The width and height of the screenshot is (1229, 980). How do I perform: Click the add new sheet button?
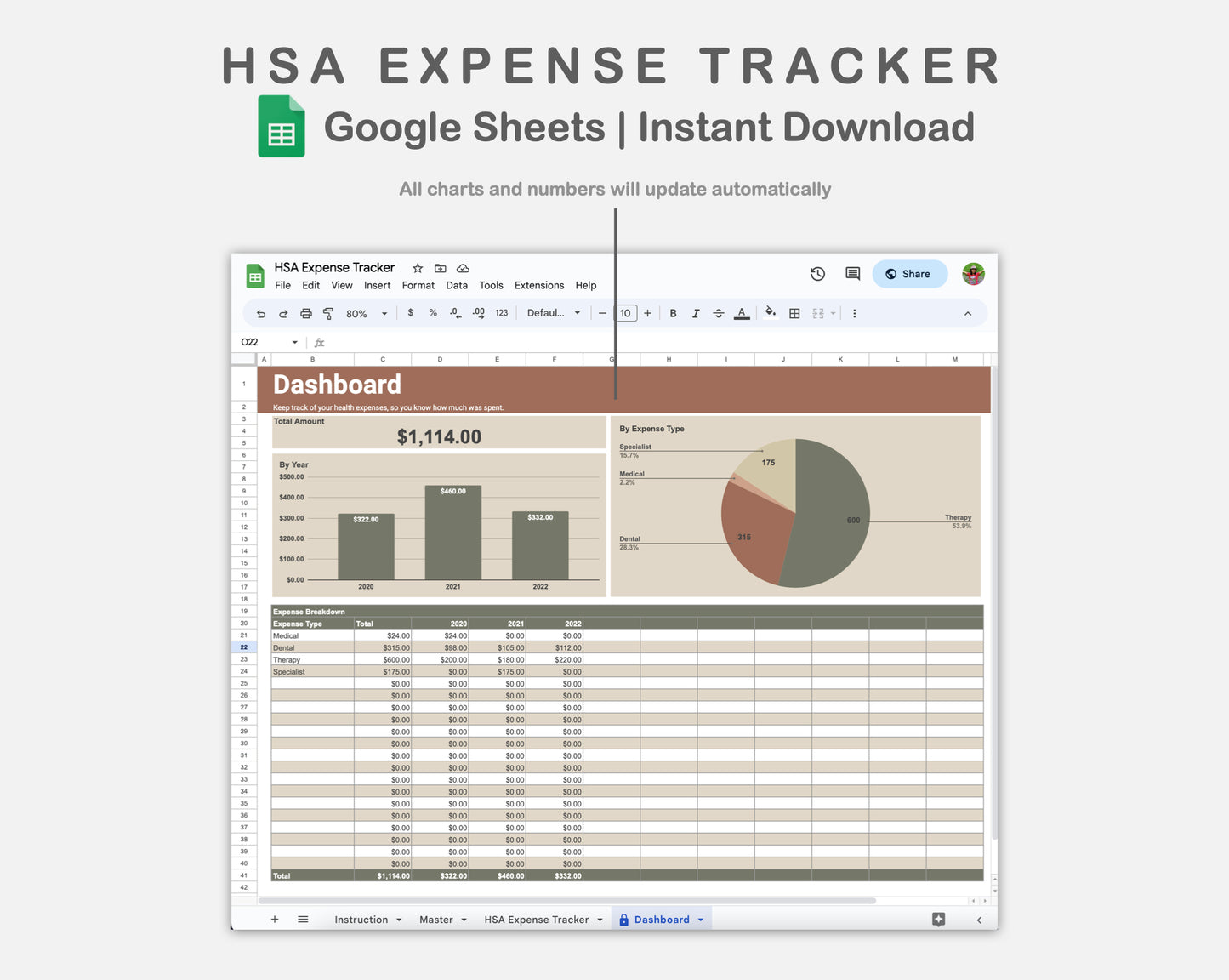tap(275, 920)
